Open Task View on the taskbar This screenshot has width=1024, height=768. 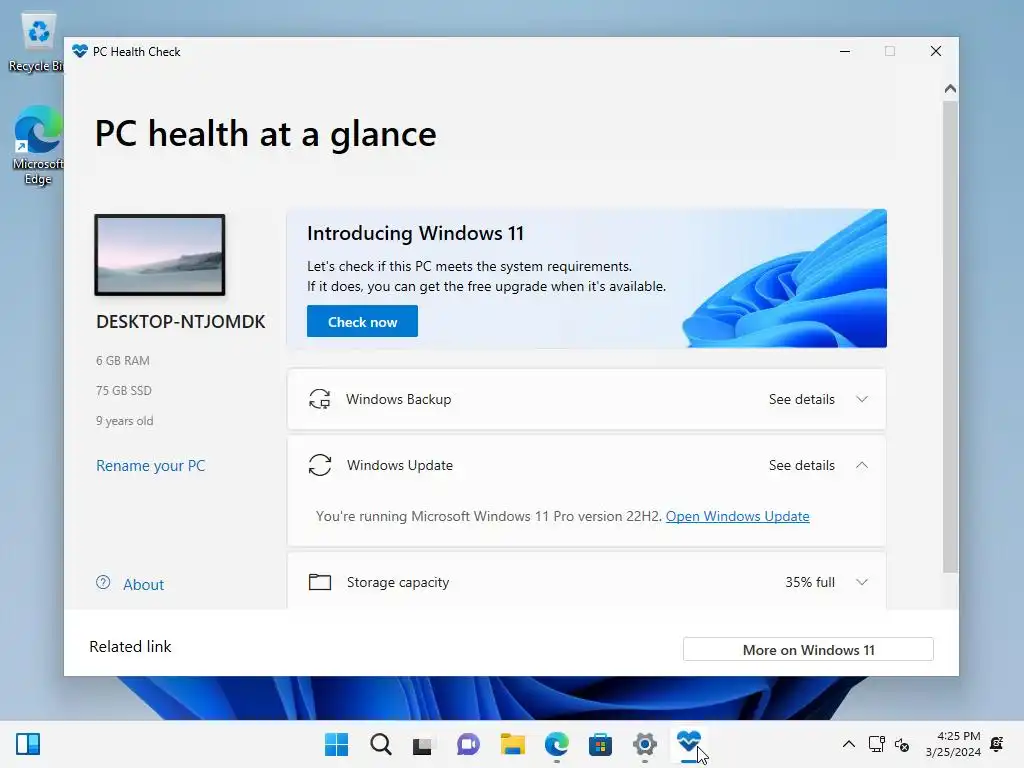[x=423, y=744]
